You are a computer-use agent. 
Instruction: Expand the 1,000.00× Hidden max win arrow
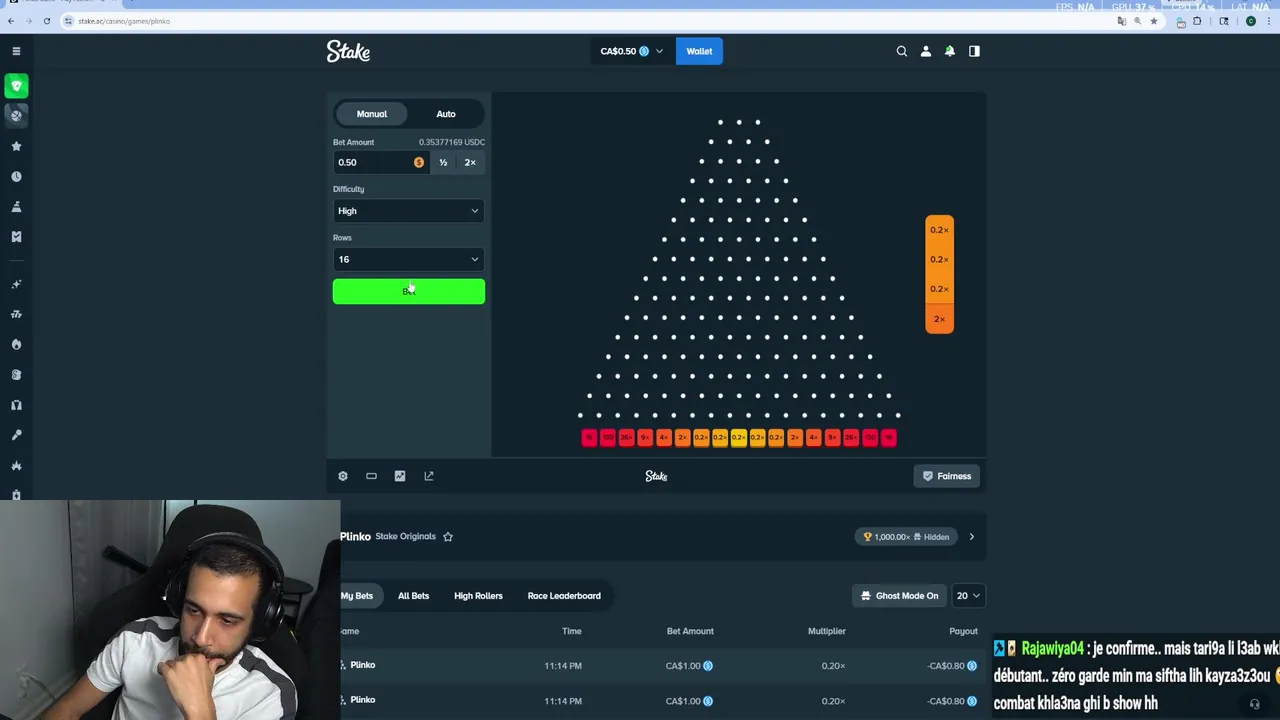click(x=971, y=537)
